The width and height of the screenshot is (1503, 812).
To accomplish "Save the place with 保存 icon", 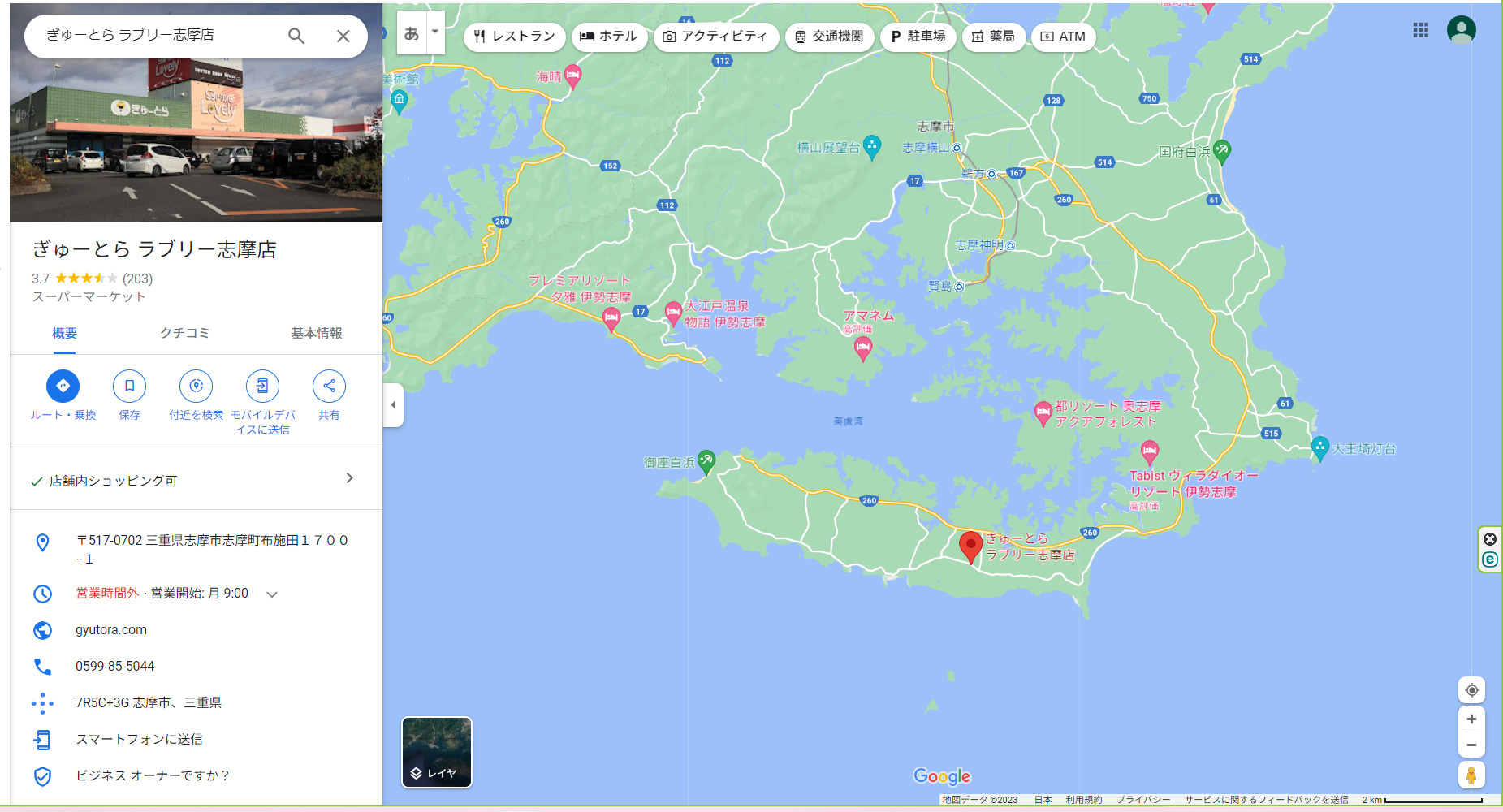I will tap(129, 387).
